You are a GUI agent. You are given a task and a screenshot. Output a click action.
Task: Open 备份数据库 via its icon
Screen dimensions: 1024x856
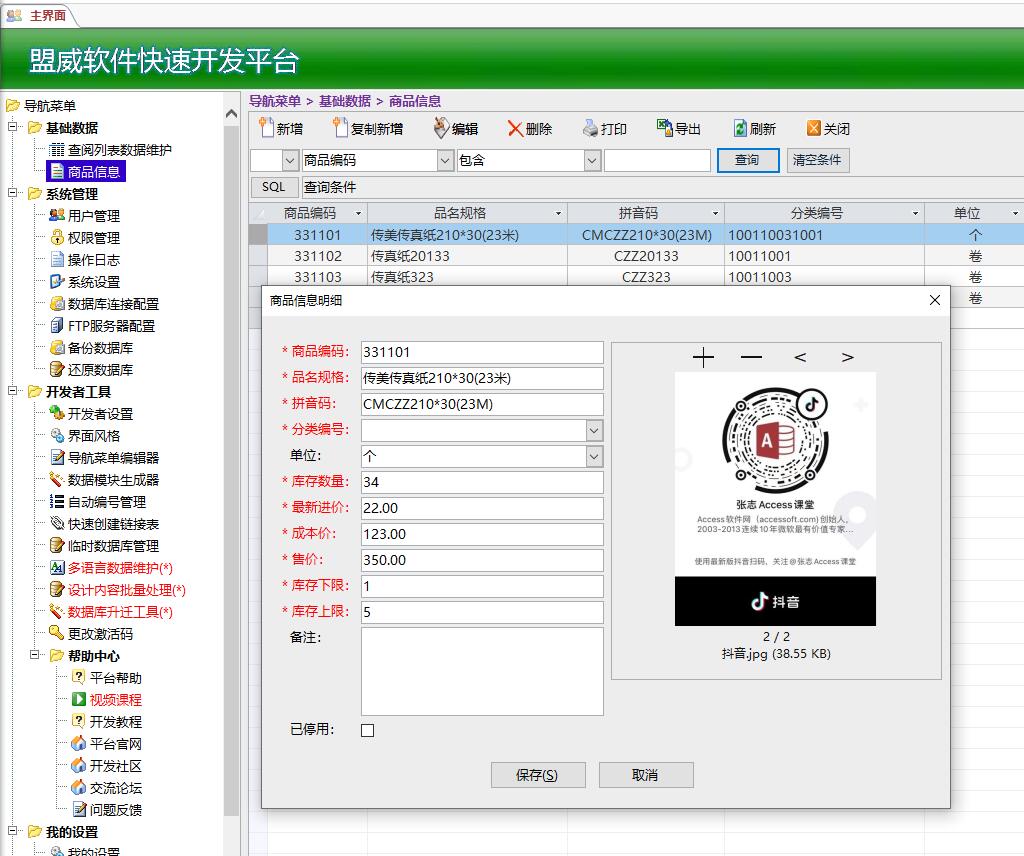pyautogui.click(x=57, y=347)
